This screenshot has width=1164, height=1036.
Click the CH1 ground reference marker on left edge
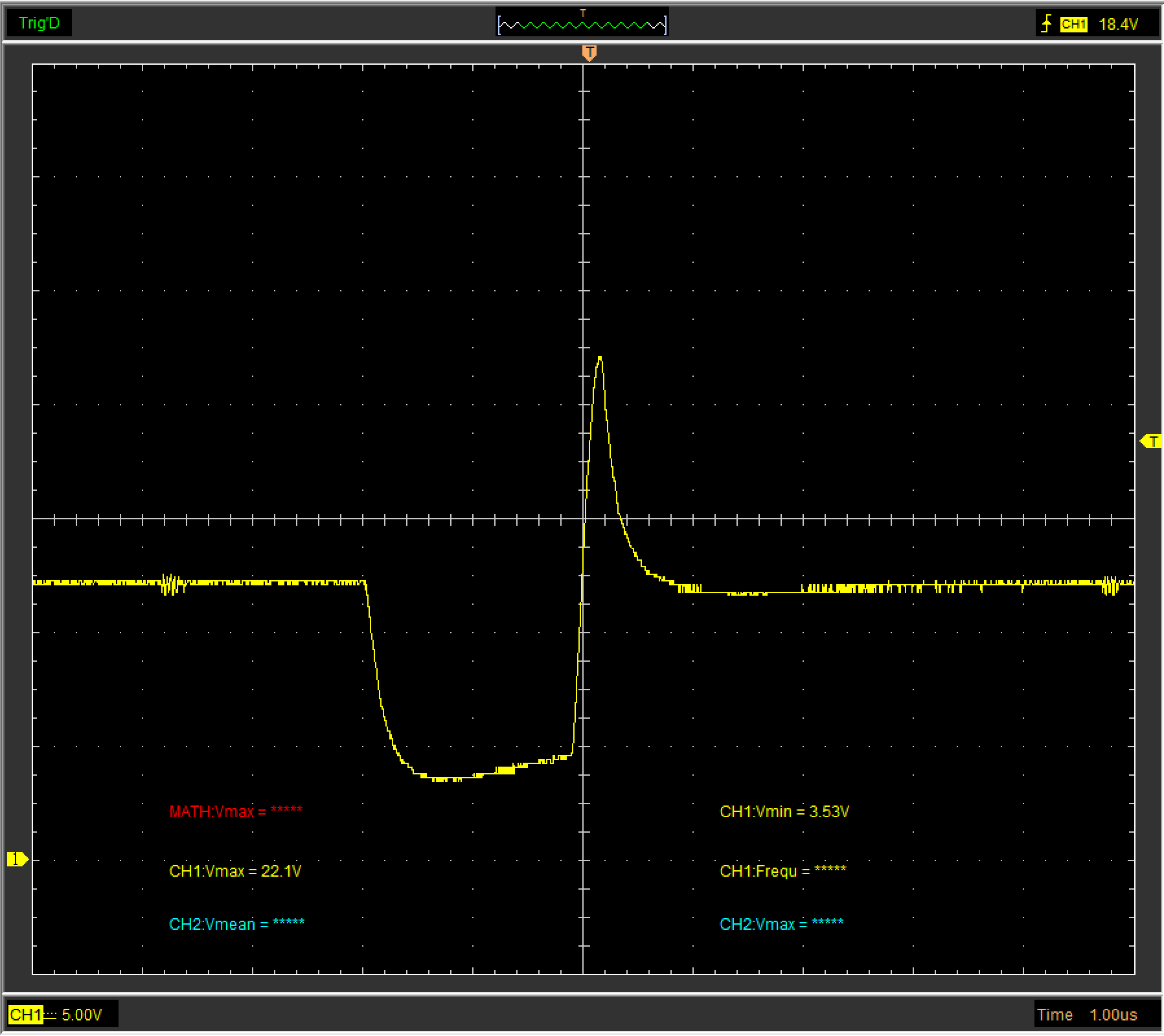[x=17, y=859]
